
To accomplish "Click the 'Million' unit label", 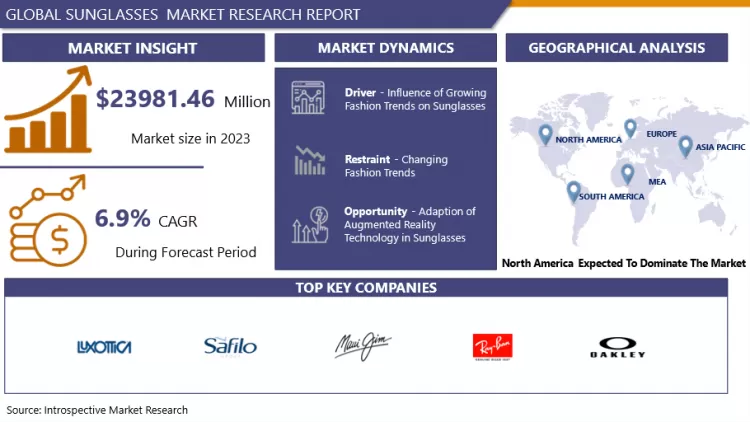I will point(247,101).
